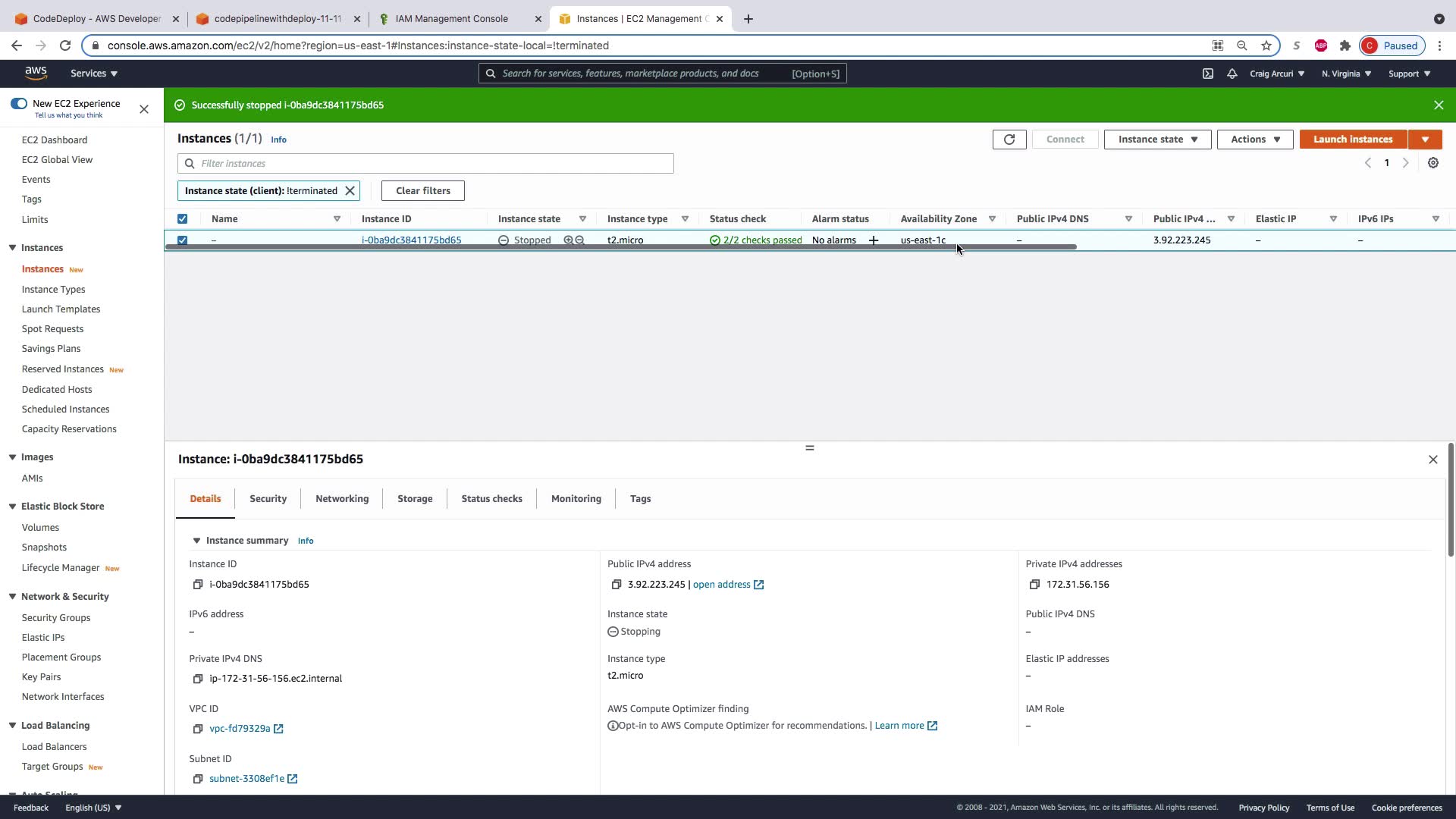Open the Instance state dropdown

click(x=1157, y=140)
